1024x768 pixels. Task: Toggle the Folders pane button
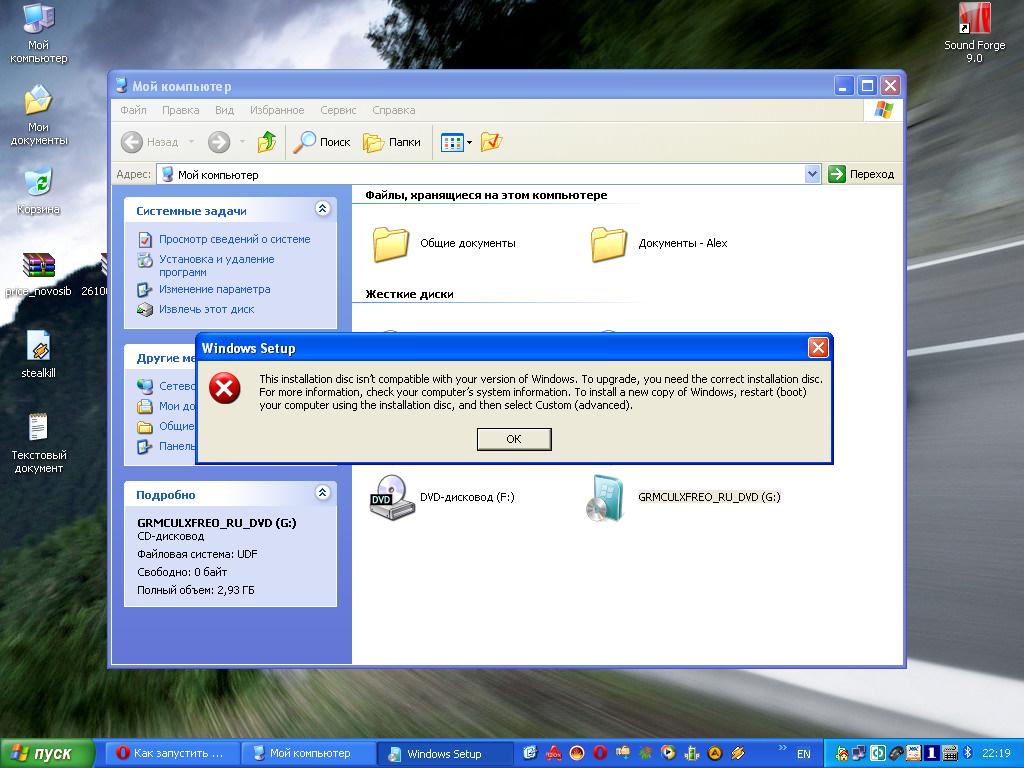392,142
